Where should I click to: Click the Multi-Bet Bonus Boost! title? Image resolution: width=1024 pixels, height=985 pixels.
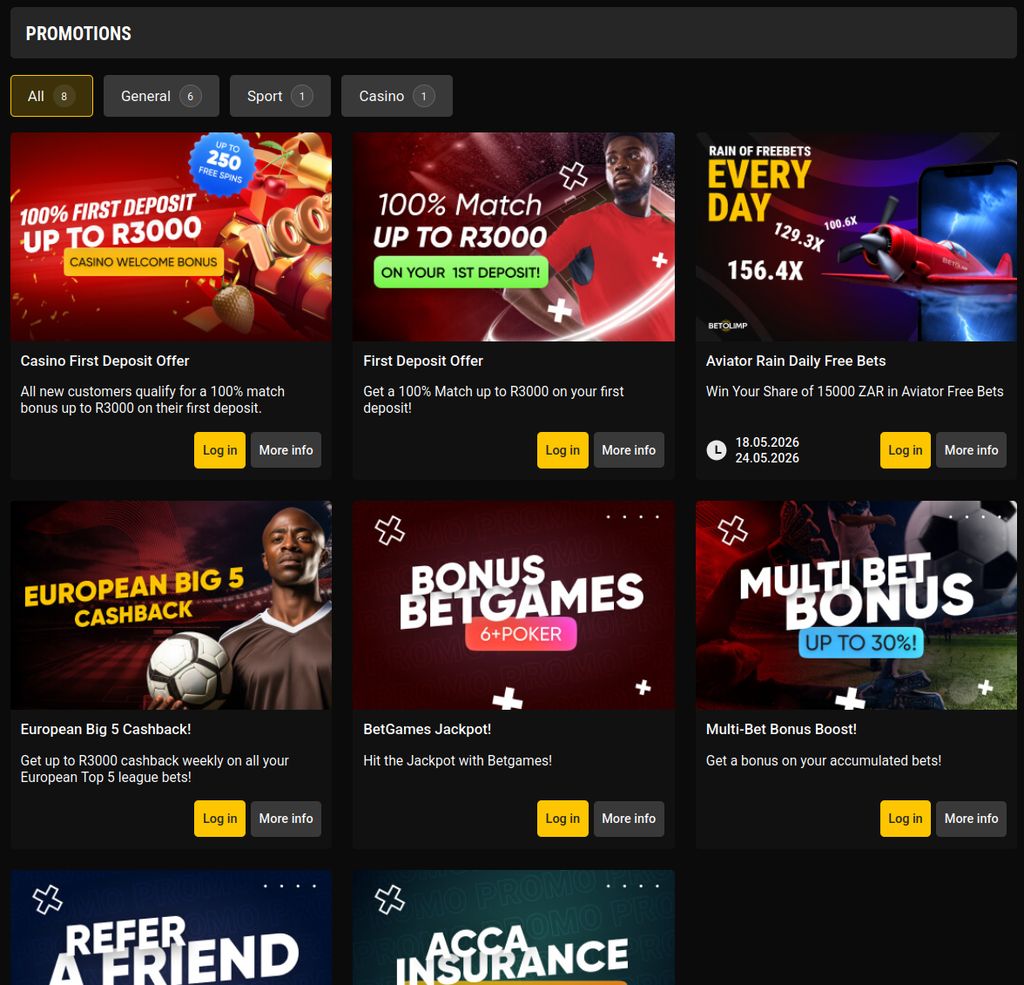click(x=781, y=729)
